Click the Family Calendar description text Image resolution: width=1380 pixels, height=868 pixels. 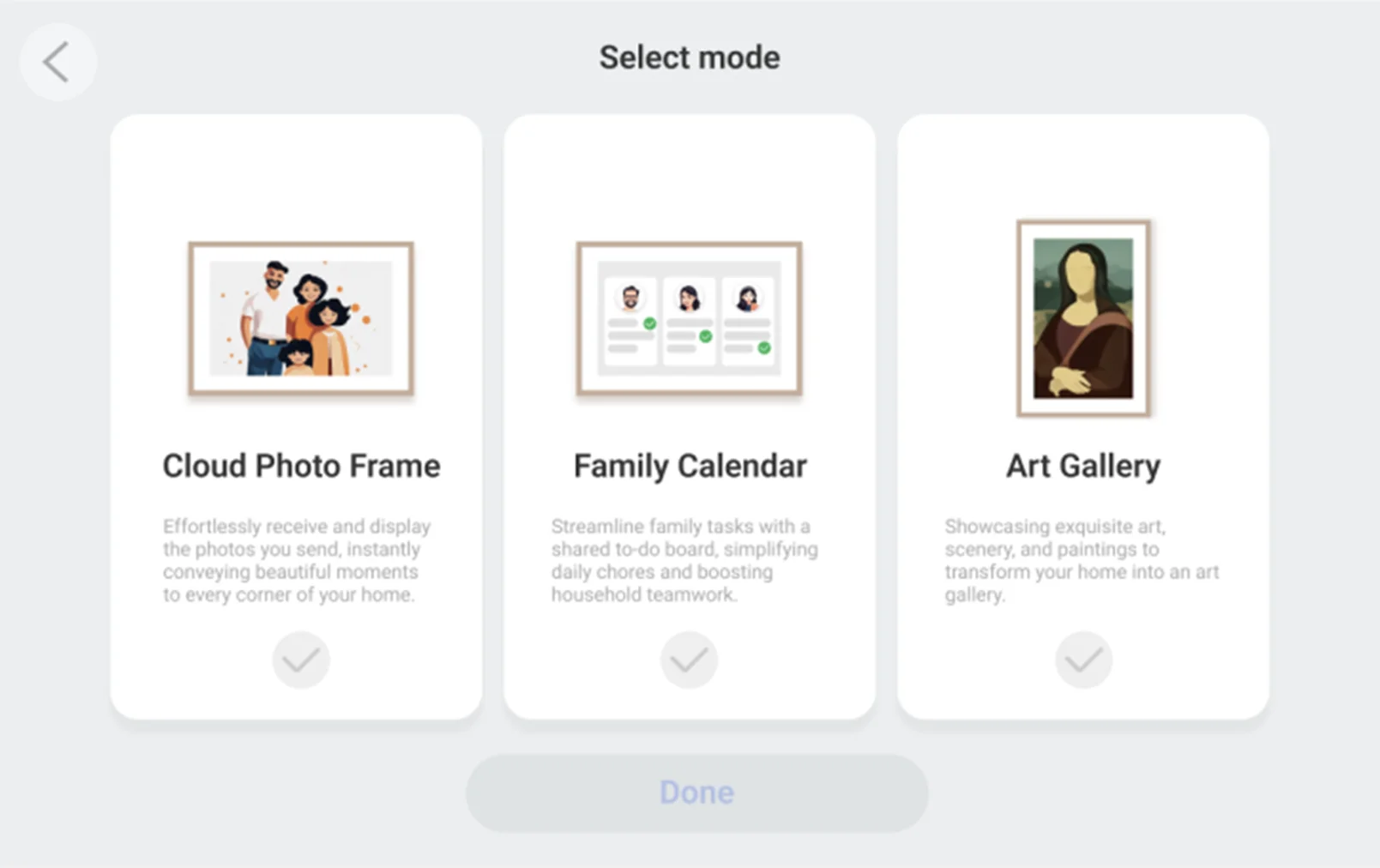pos(684,560)
